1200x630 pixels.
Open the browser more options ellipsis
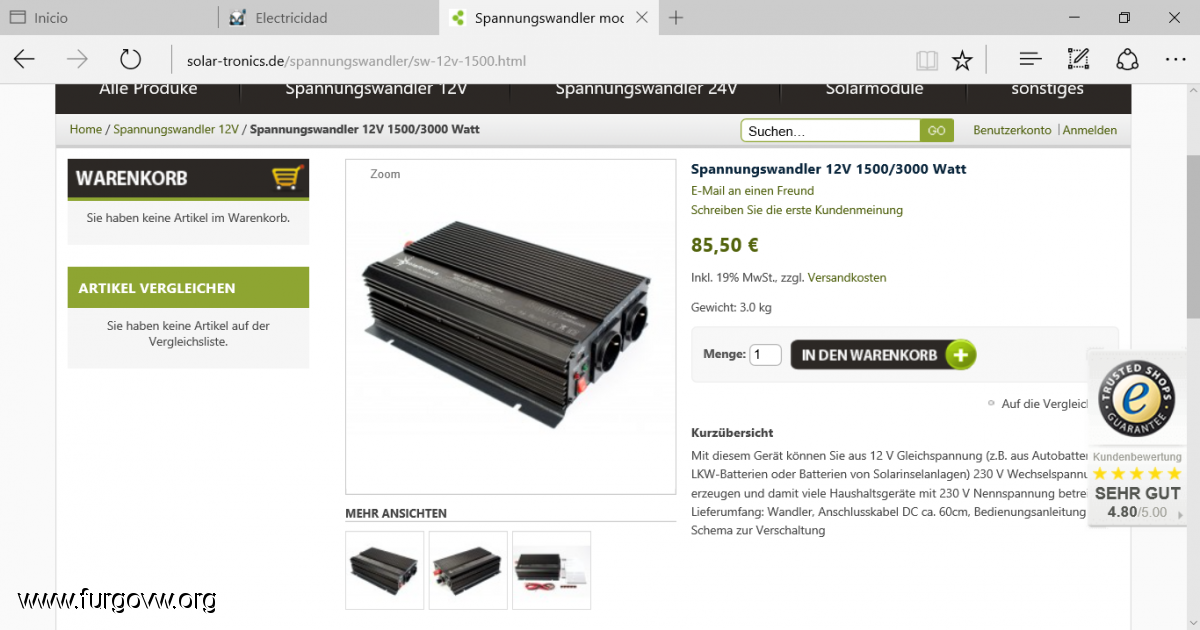1175,60
